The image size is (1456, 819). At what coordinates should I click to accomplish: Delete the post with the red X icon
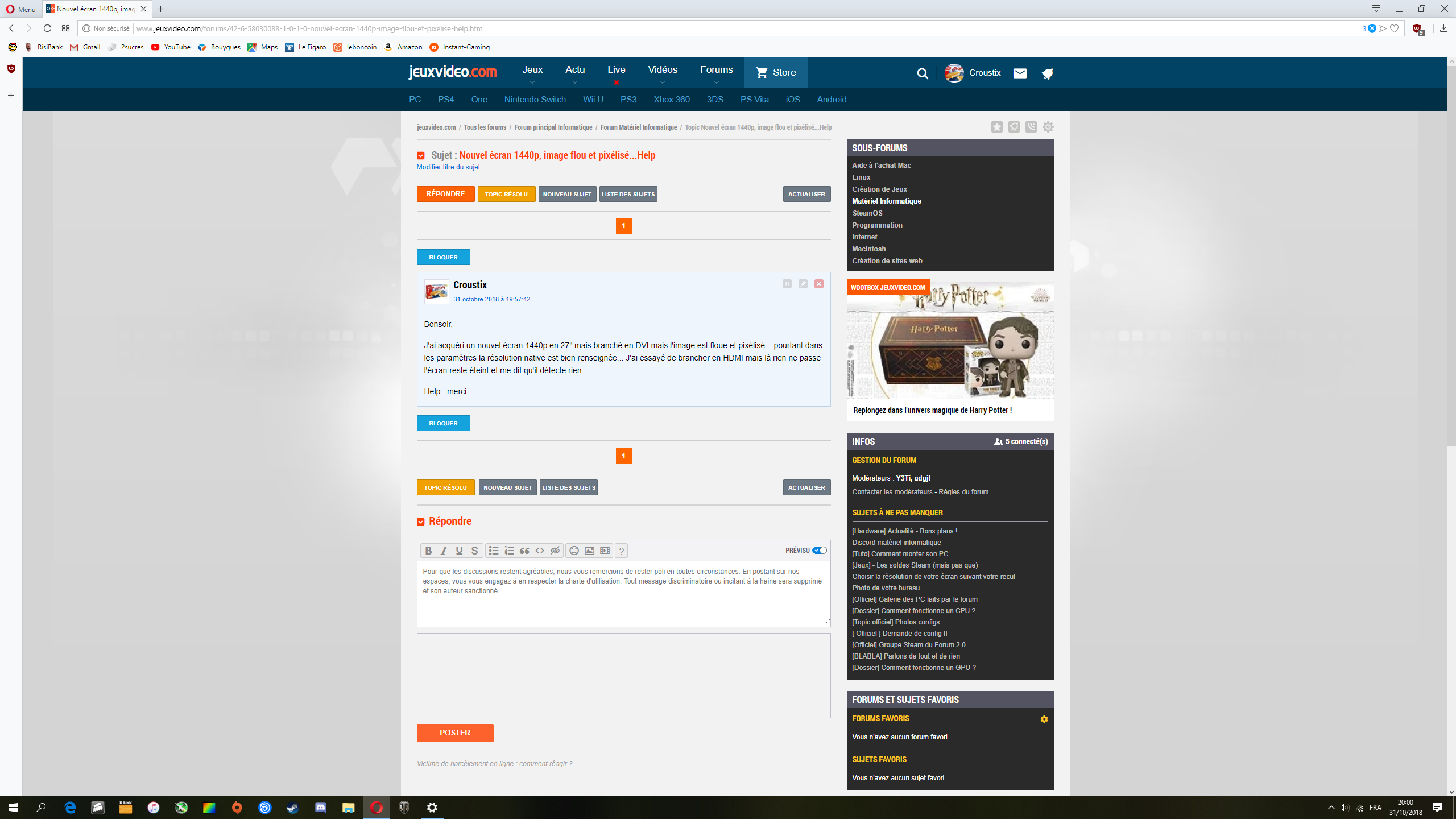coord(818,284)
